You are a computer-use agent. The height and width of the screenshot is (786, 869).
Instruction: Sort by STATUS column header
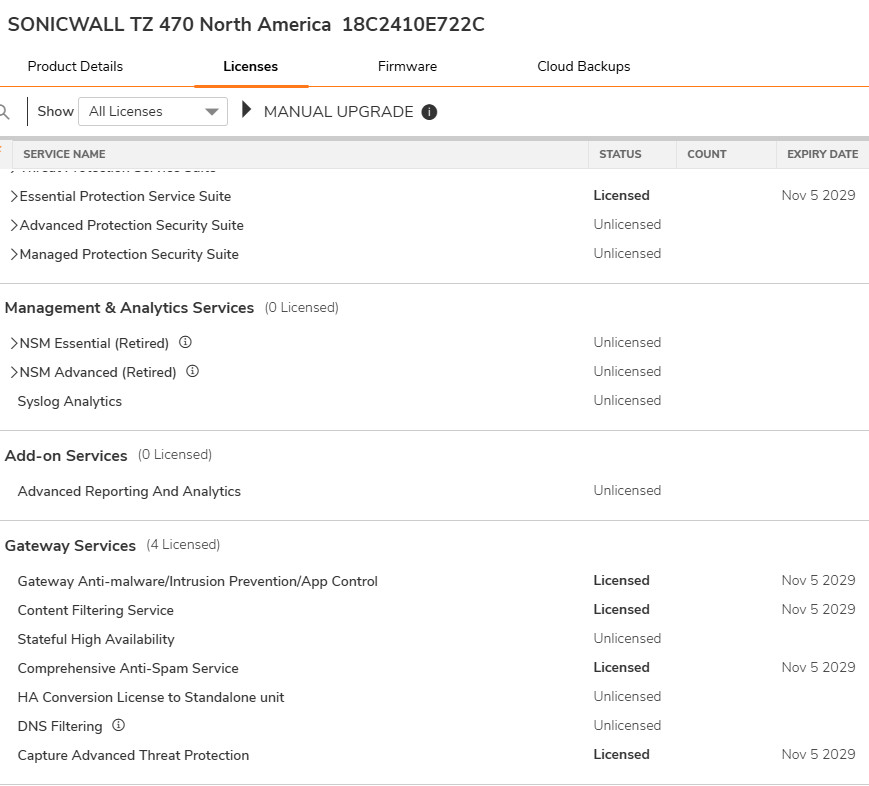click(x=620, y=154)
